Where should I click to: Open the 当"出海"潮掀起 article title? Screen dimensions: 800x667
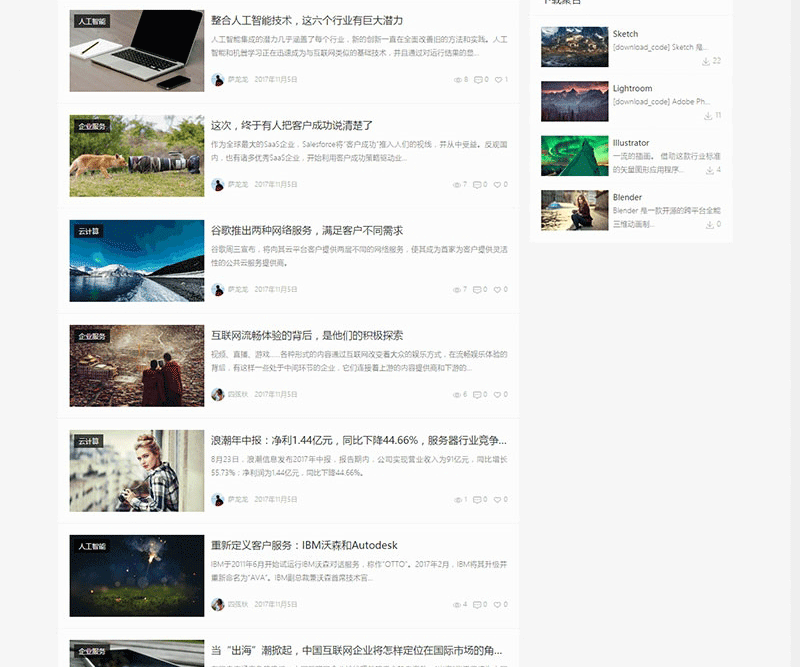point(357,651)
